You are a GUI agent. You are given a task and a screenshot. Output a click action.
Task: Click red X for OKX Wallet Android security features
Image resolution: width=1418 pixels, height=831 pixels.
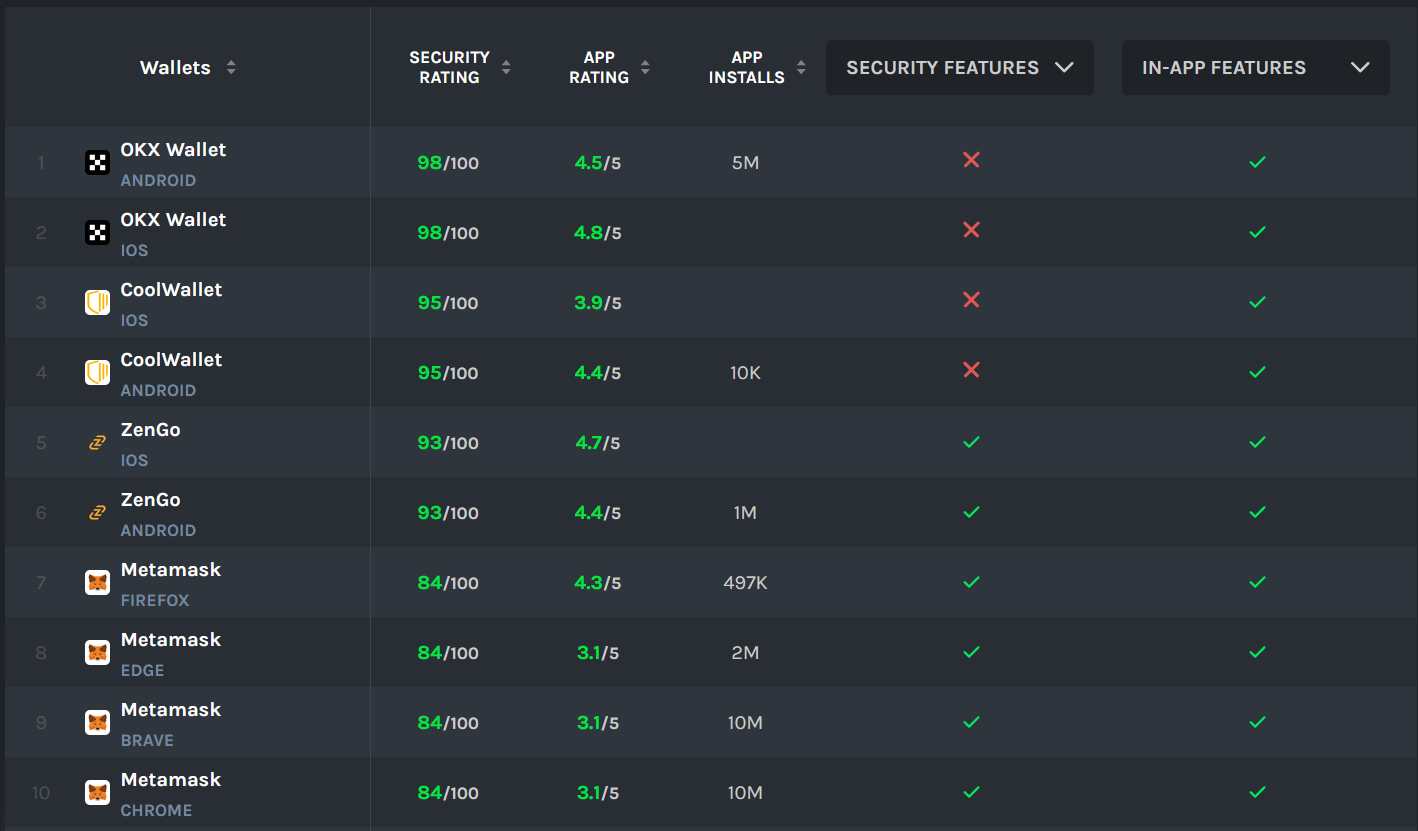[970, 160]
